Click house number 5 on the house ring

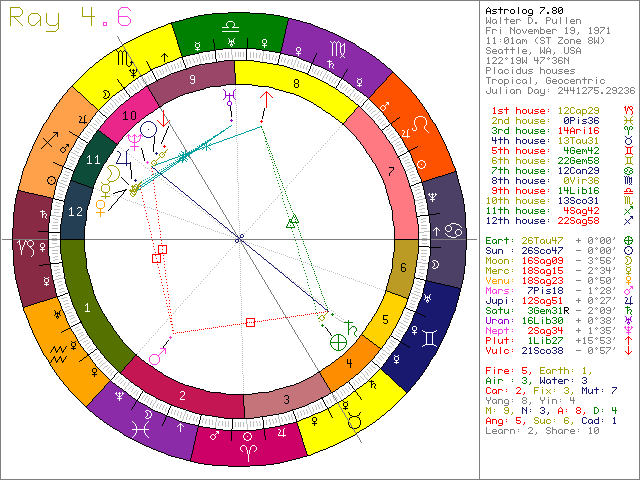tap(386, 319)
